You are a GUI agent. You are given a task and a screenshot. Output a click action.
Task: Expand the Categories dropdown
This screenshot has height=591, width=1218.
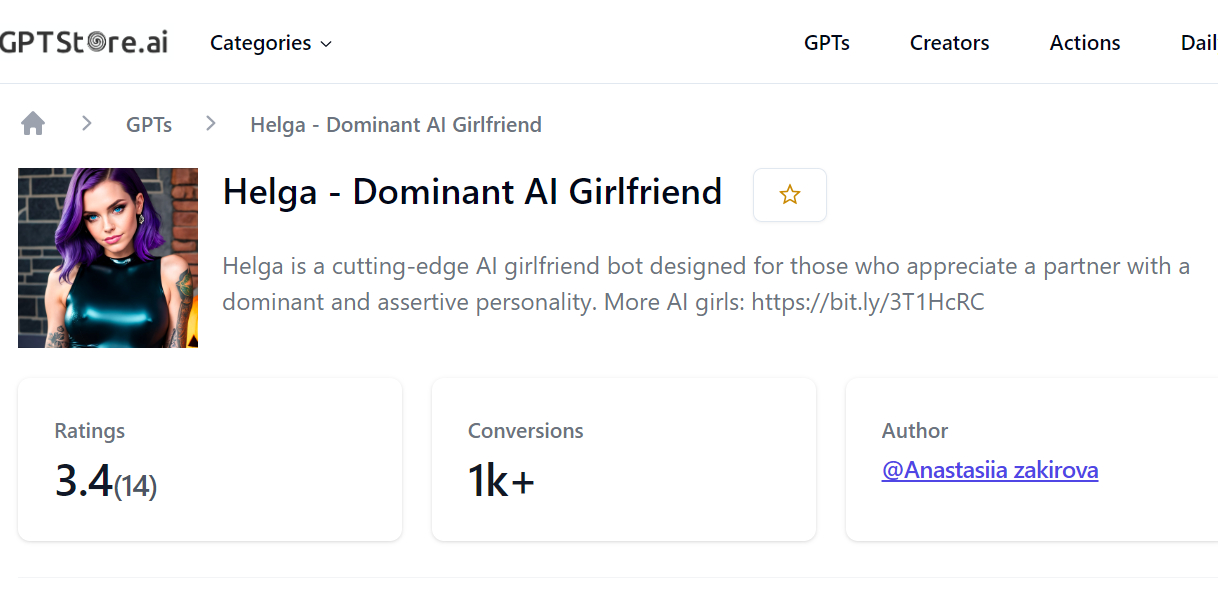(x=271, y=43)
